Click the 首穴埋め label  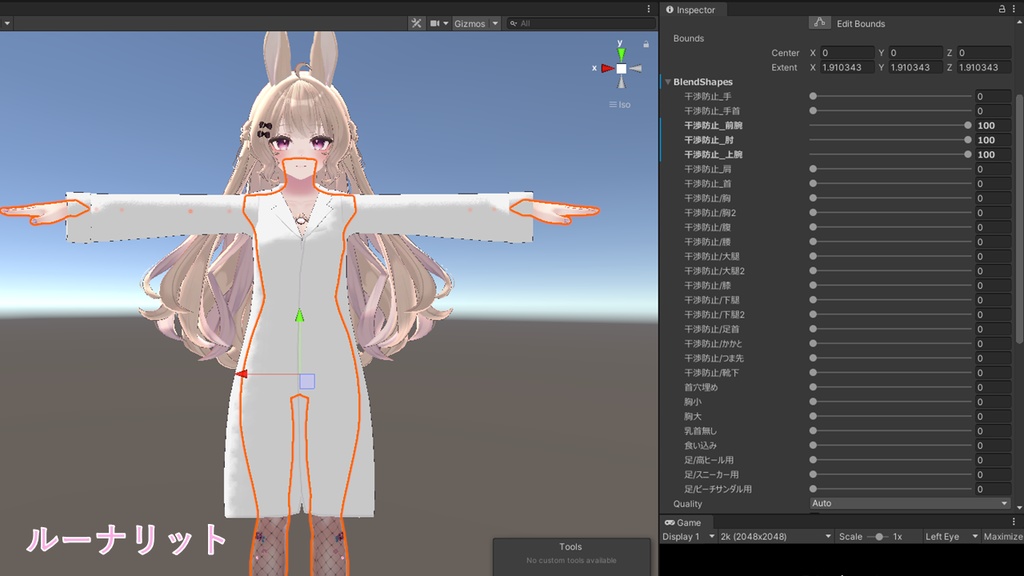click(x=701, y=387)
